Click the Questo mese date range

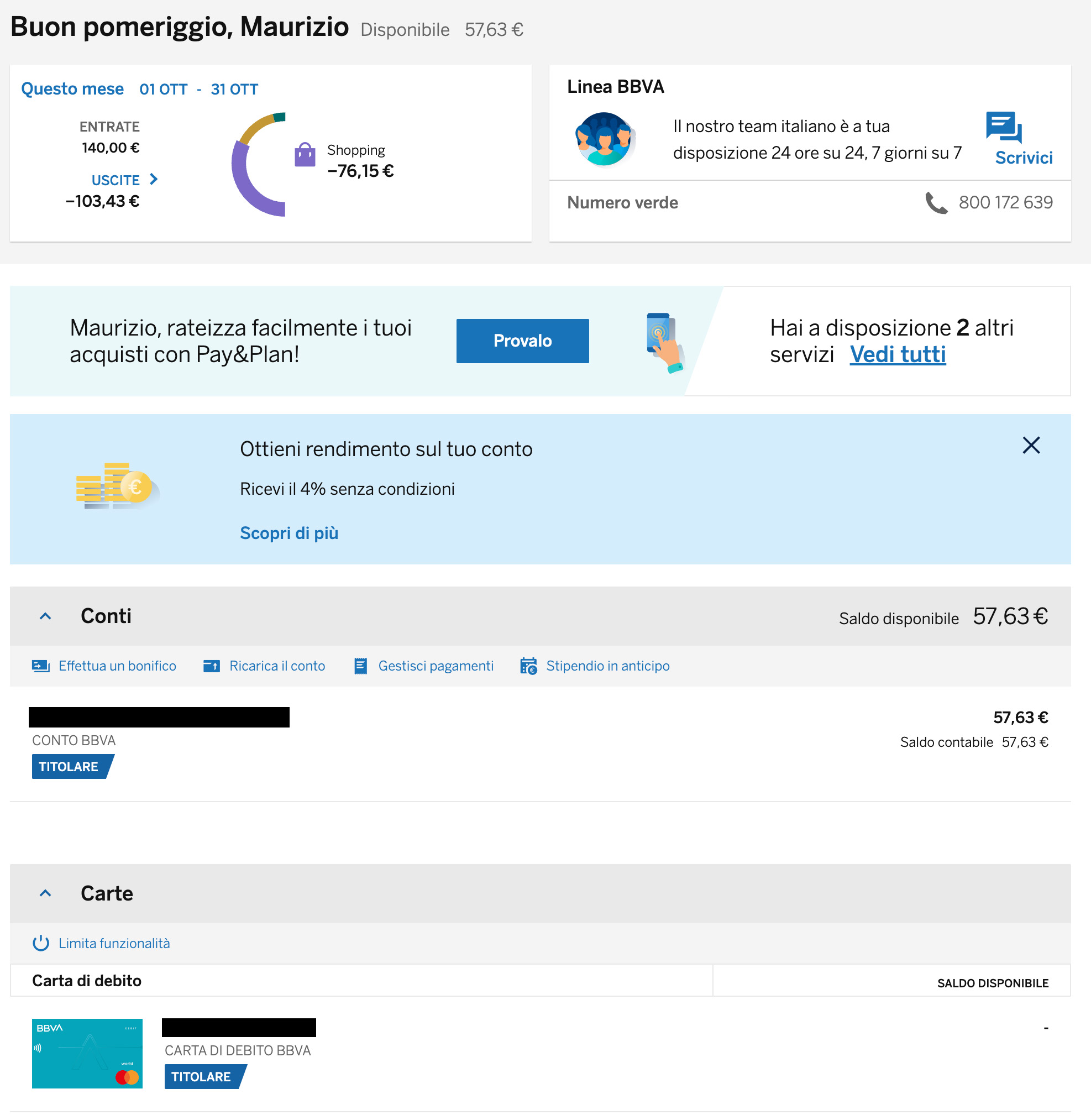[198, 90]
